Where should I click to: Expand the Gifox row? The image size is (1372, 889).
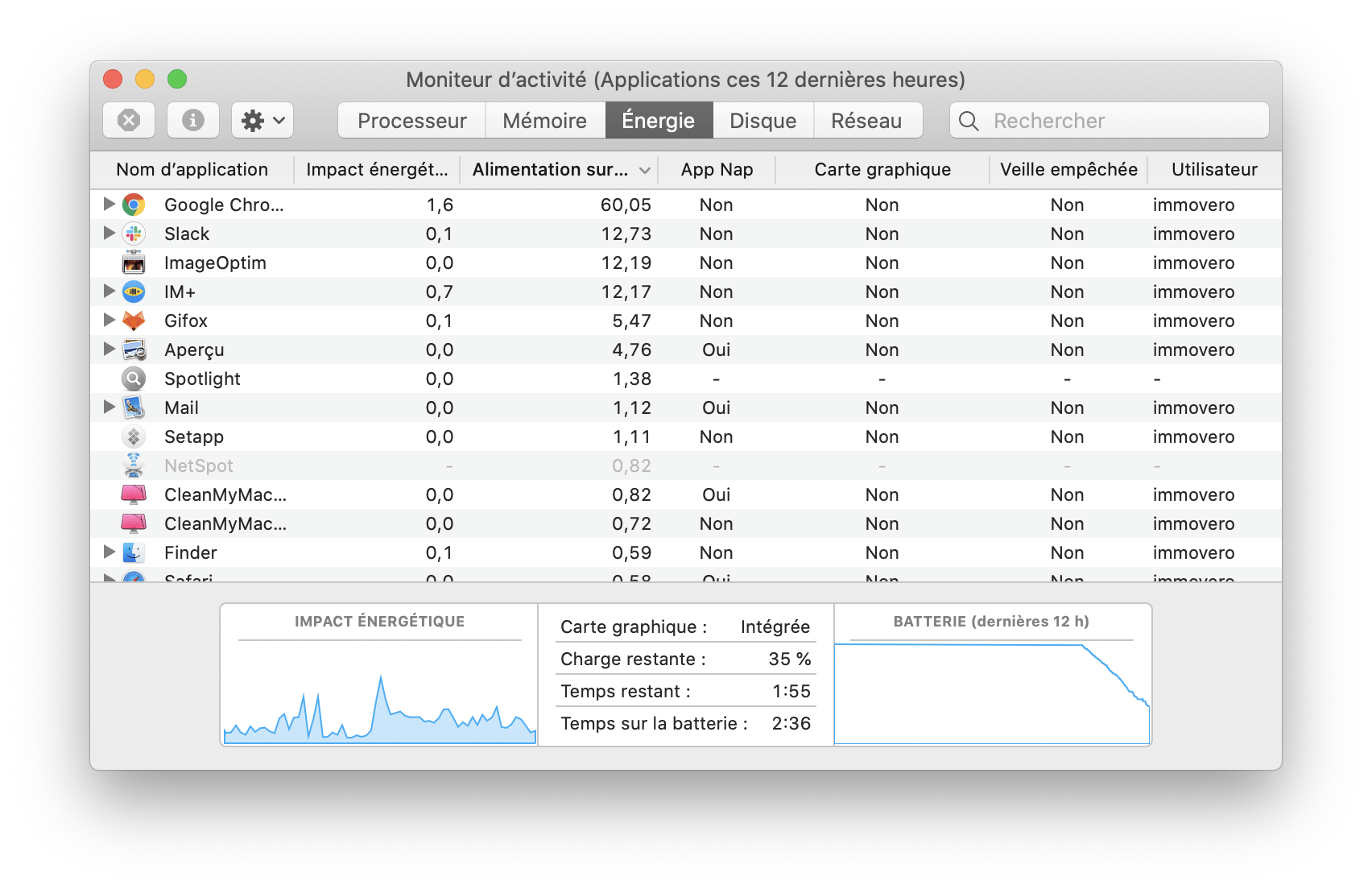(x=109, y=320)
